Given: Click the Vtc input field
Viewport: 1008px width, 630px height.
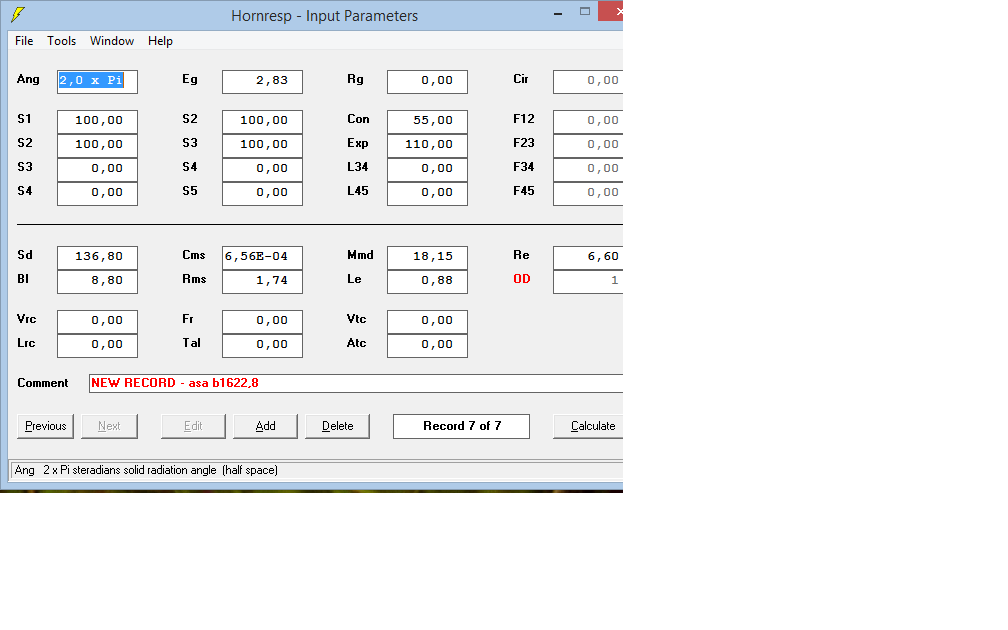Looking at the screenshot, I should [428, 321].
